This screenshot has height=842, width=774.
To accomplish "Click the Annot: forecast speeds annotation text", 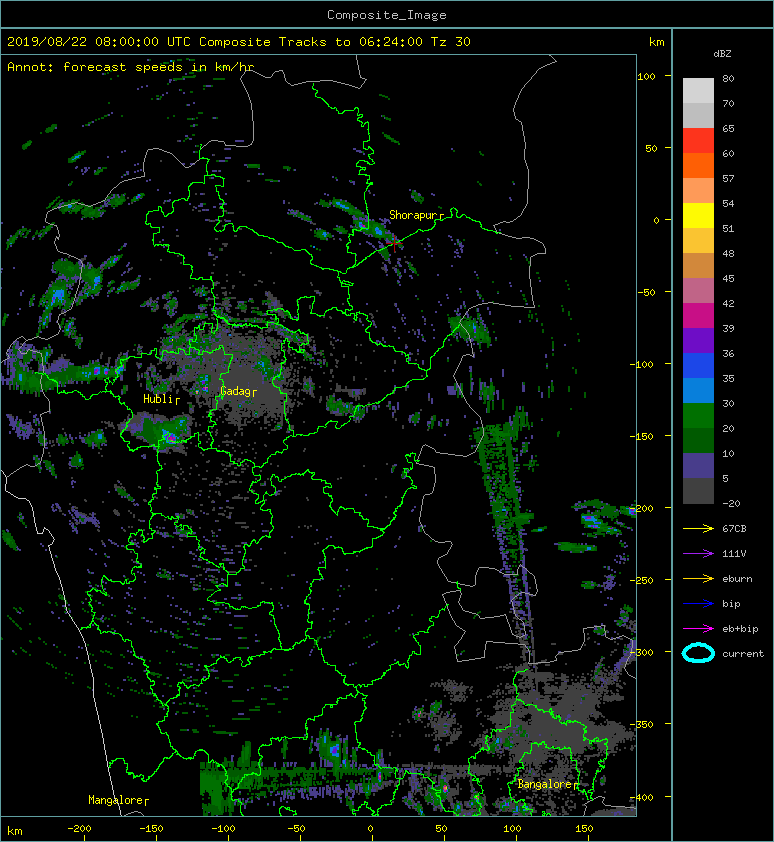I will [x=131, y=67].
